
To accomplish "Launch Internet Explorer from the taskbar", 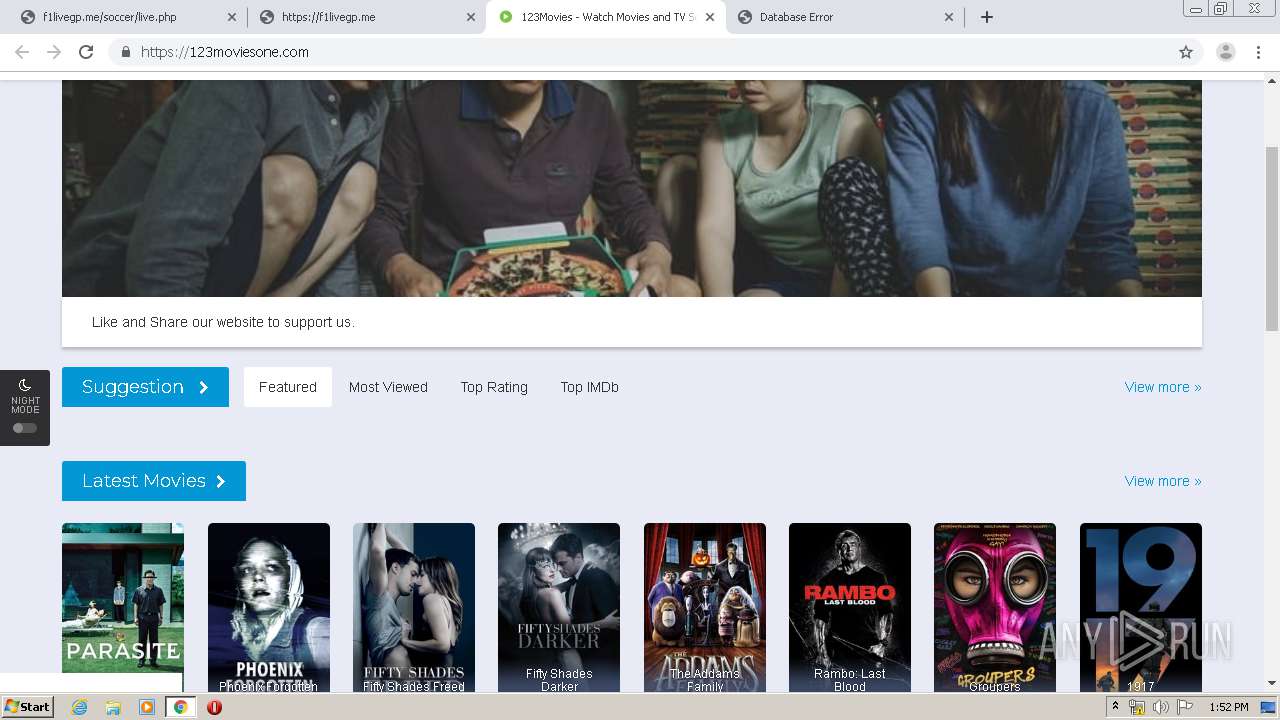I will coord(79,707).
